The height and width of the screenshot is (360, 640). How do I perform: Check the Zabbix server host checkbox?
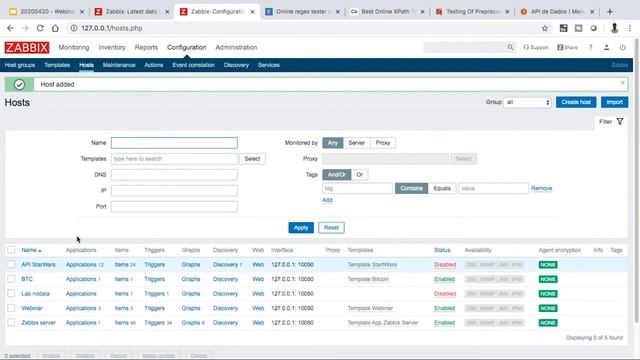(11, 322)
